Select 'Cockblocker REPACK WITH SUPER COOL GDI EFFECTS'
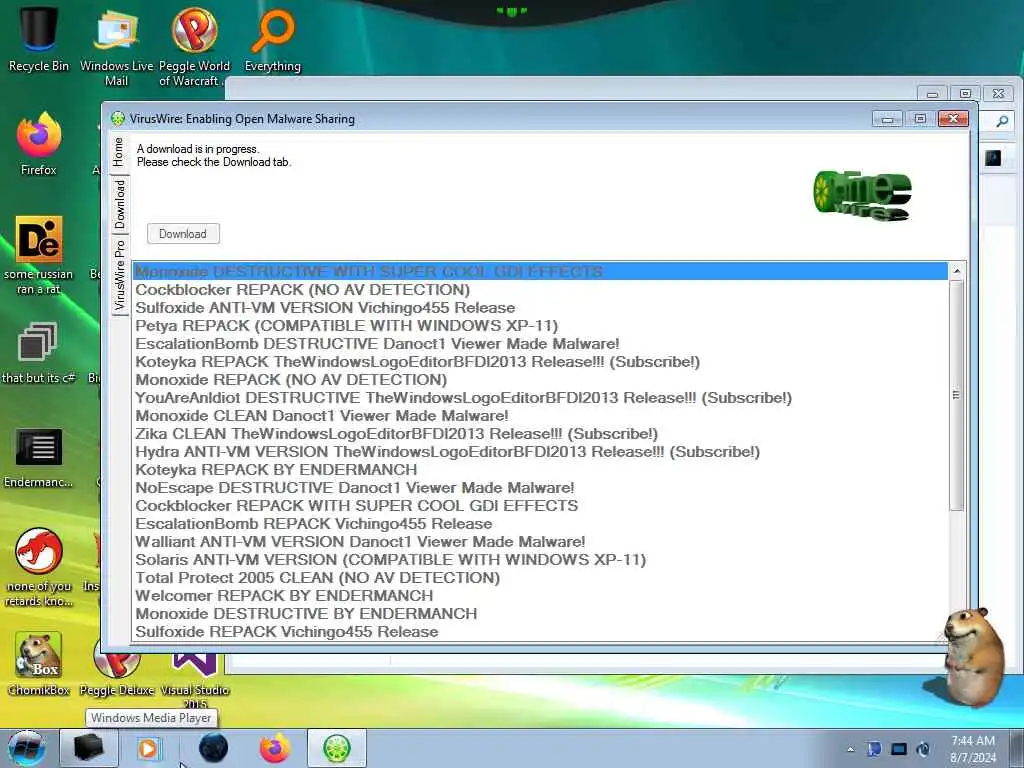The width and height of the screenshot is (1024, 768). click(x=539, y=505)
